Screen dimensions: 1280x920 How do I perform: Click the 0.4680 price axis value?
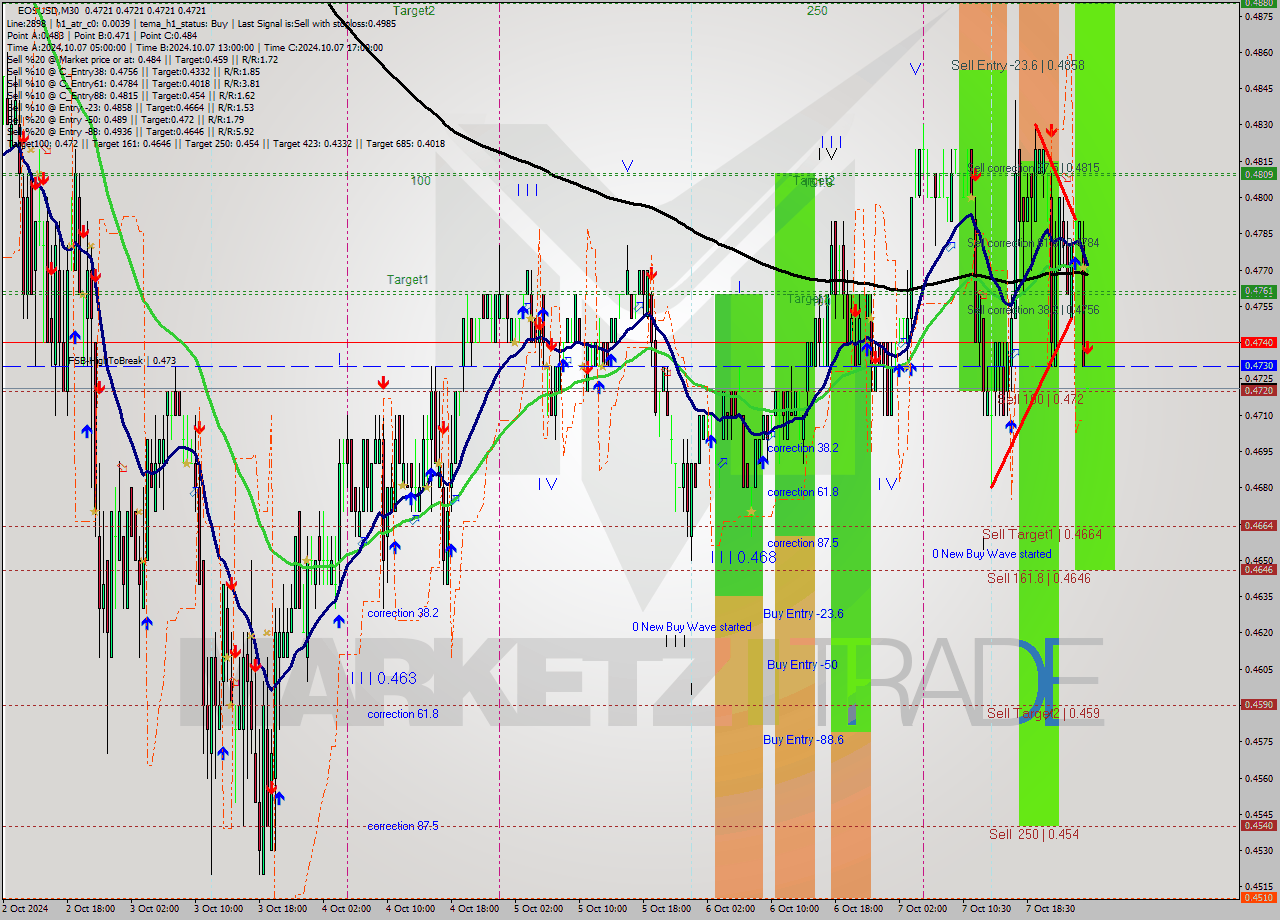pyautogui.click(x=1258, y=487)
